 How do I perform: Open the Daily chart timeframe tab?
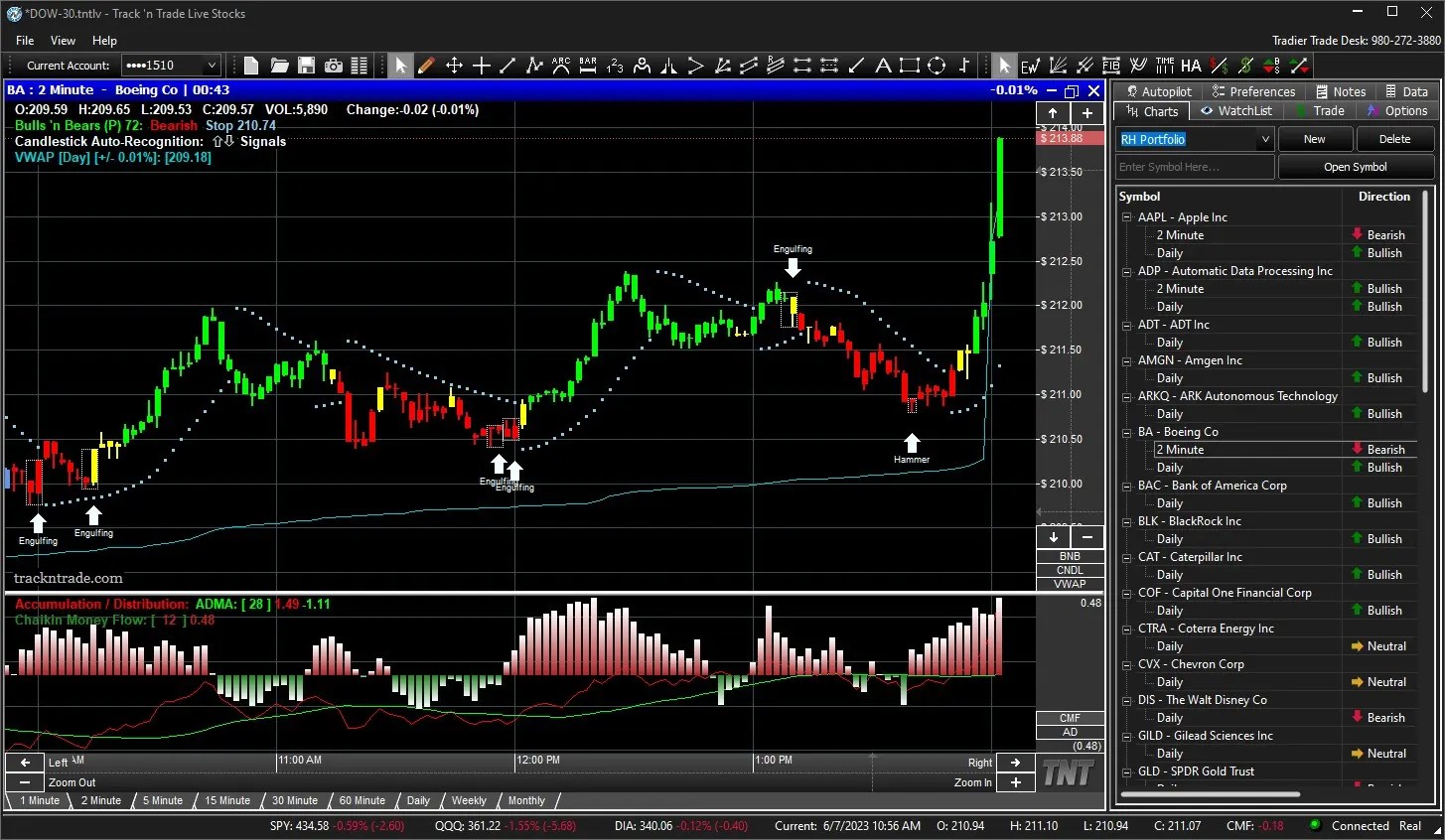click(x=417, y=800)
